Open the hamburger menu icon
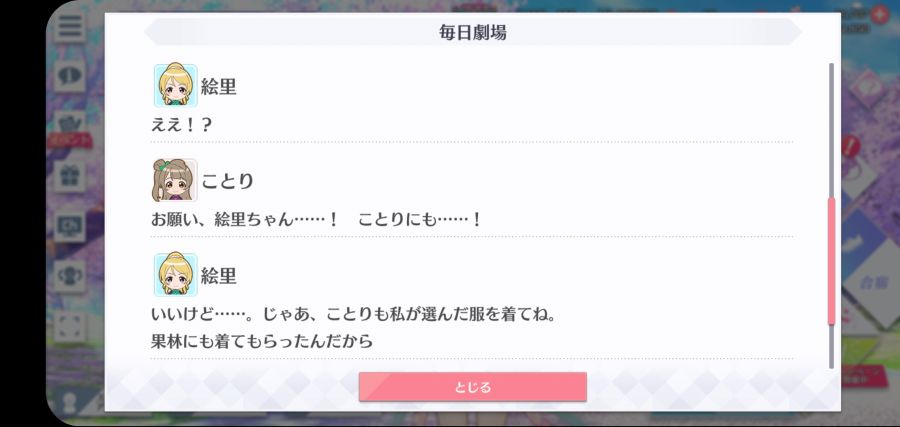This screenshot has height=427, width=900. point(70,25)
